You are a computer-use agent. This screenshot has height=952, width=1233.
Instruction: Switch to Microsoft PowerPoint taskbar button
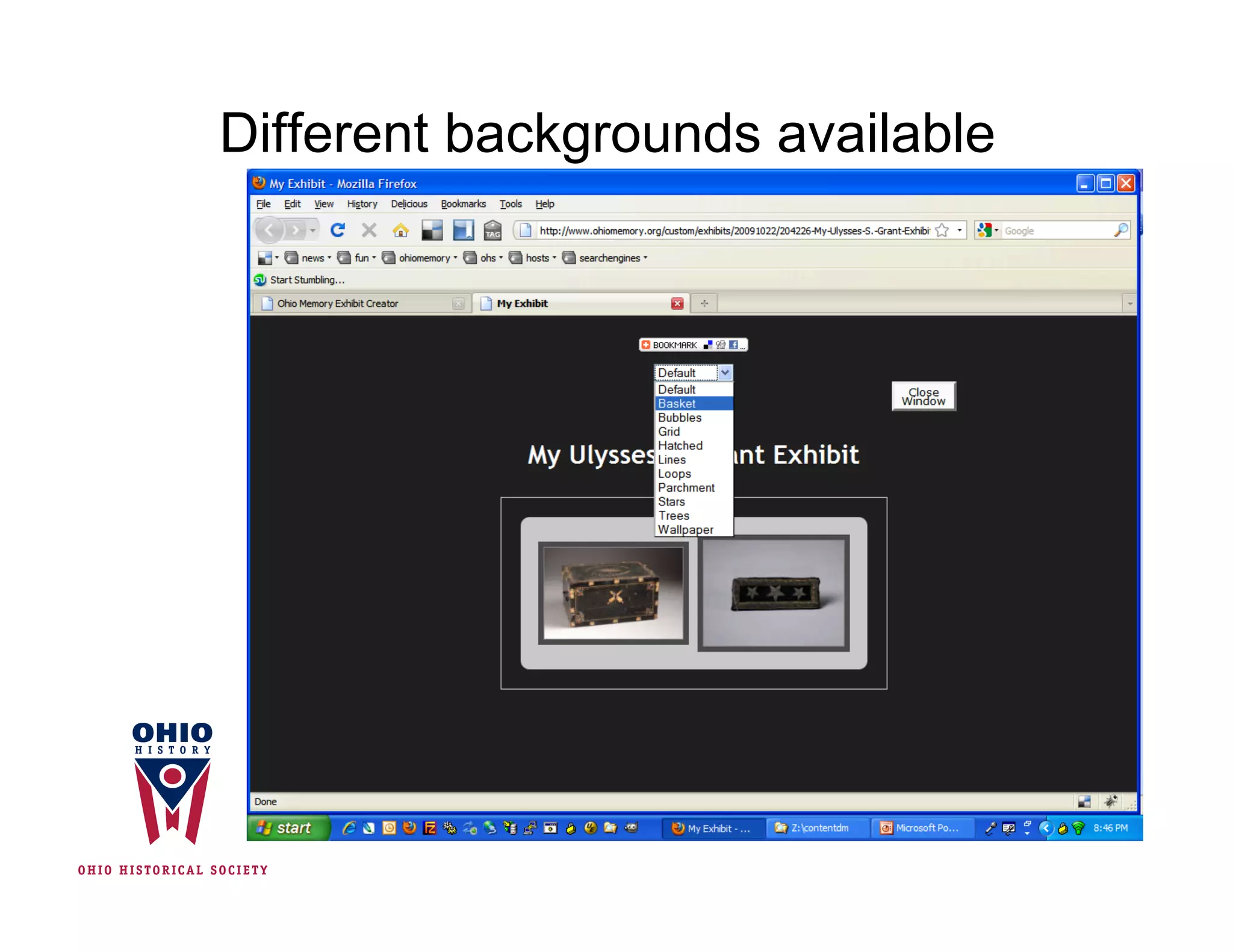924,828
